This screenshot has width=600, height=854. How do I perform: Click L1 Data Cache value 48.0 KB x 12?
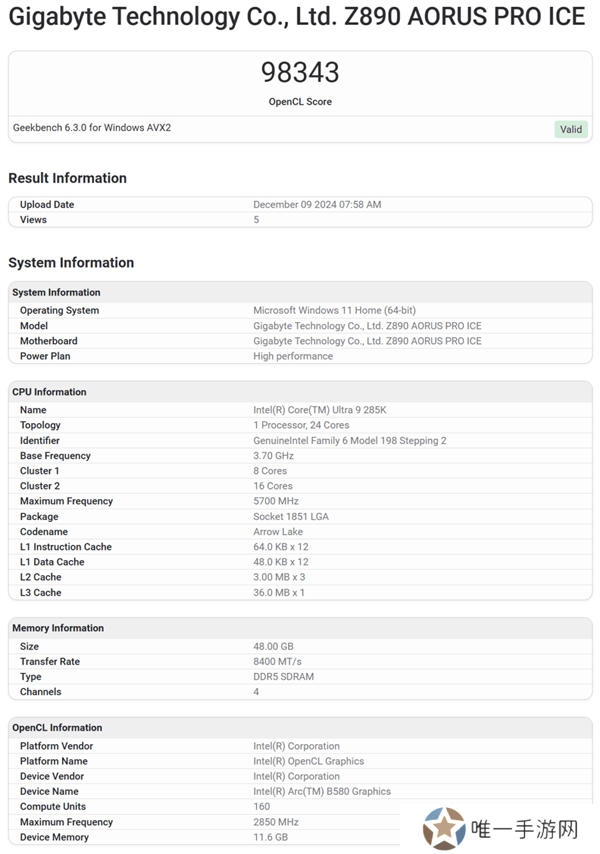281,562
